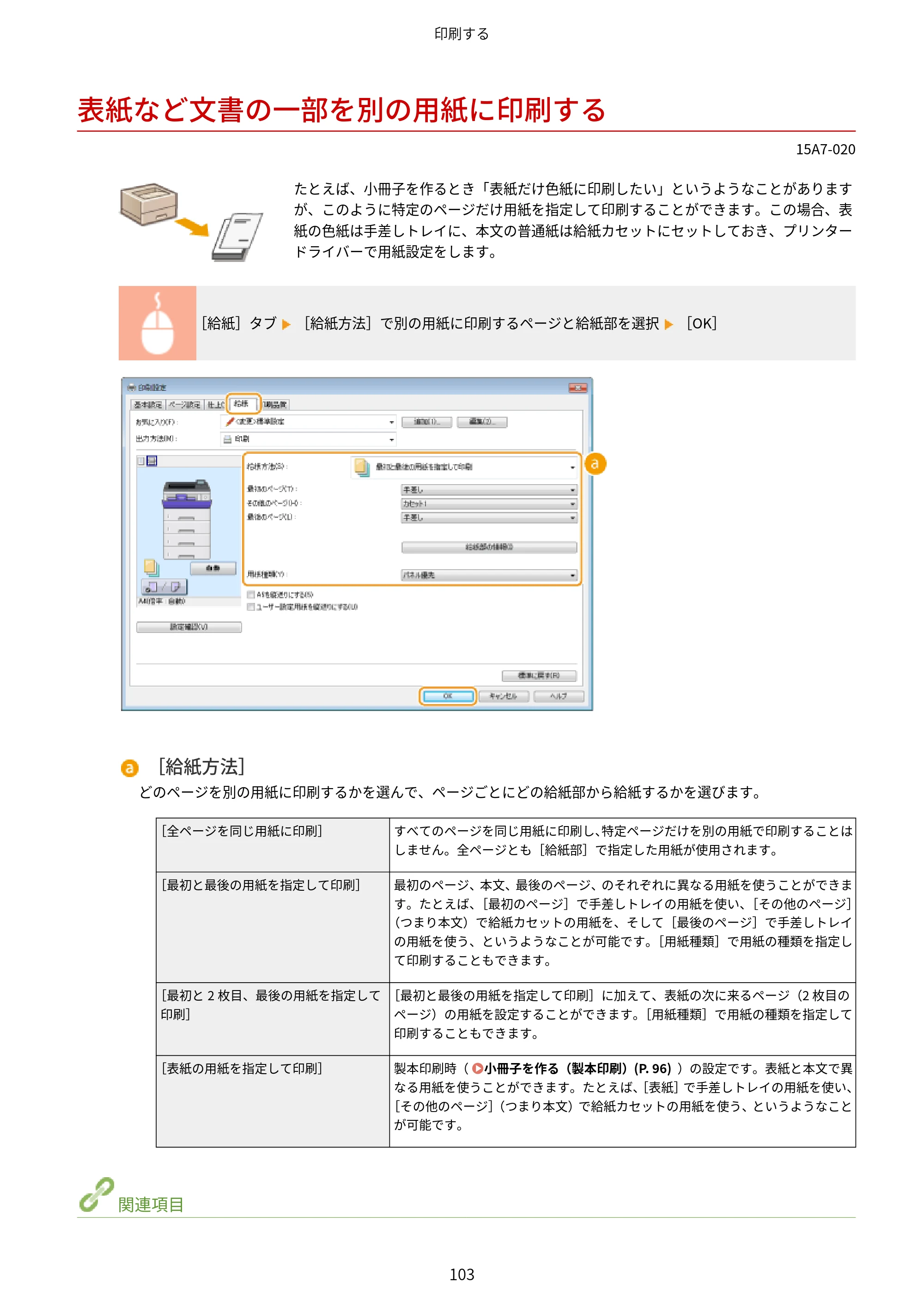
Task: Select the 給紙 tab
Action: point(243,404)
